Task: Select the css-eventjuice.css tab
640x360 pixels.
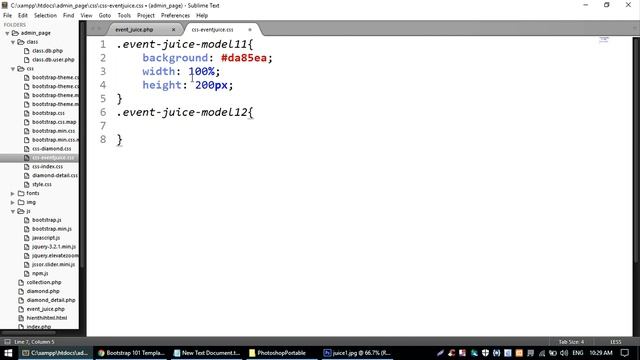Action: tap(213, 30)
